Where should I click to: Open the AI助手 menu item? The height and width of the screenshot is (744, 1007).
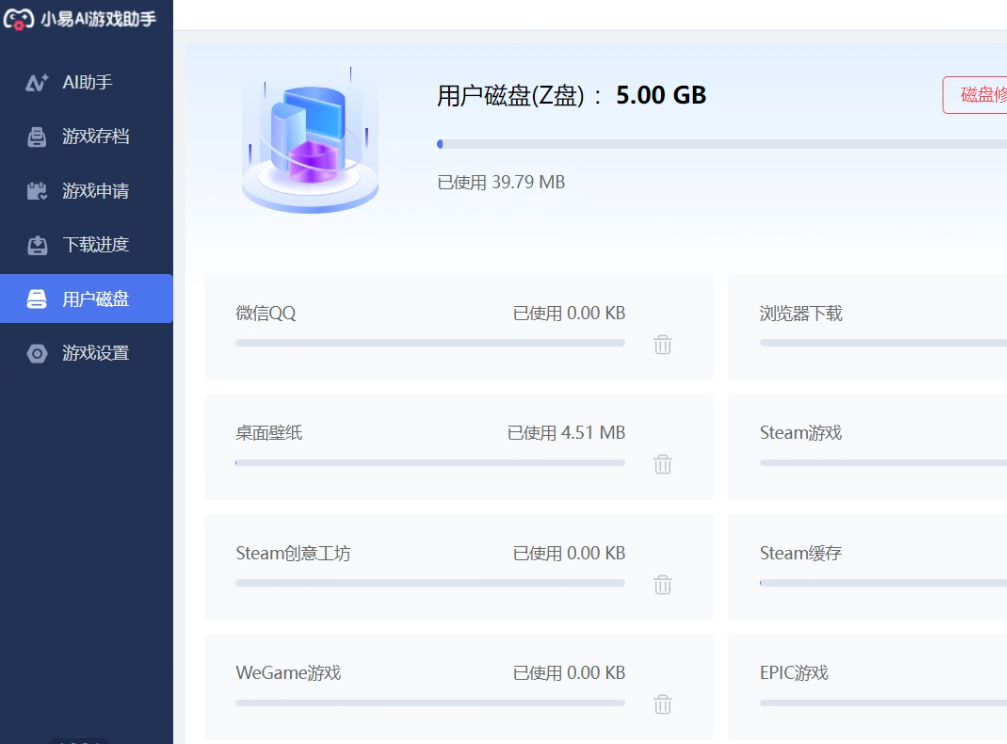87,83
